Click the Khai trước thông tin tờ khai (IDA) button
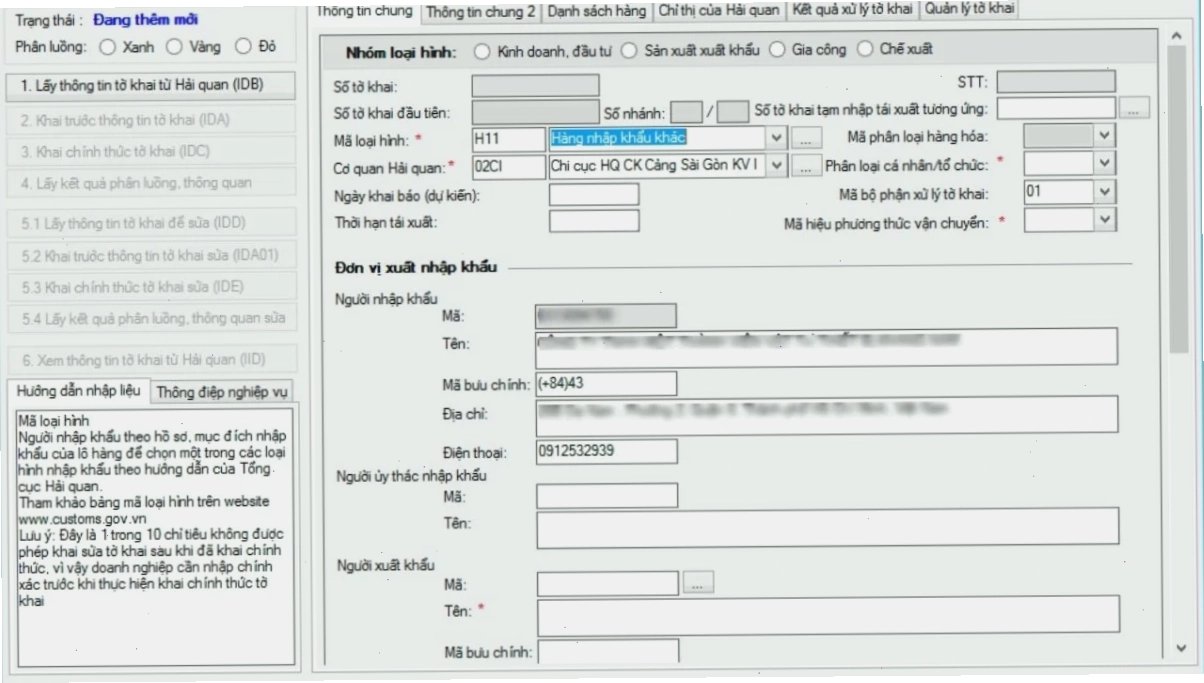 [151, 119]
